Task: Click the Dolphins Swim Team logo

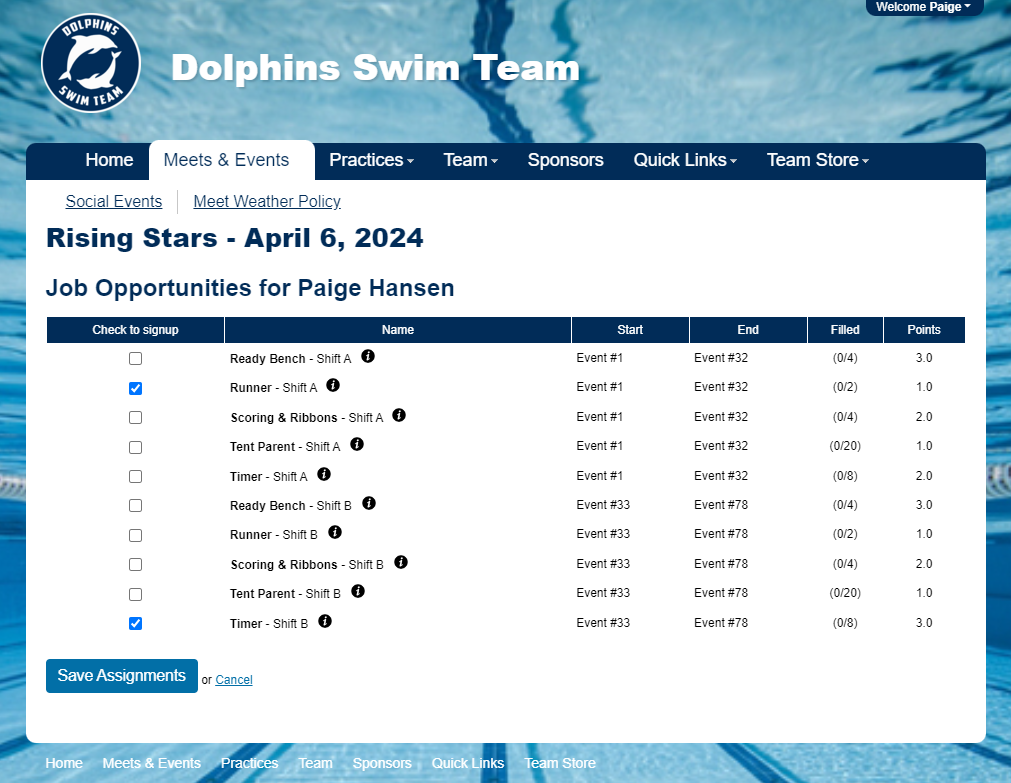Action: tap(91, 63)
